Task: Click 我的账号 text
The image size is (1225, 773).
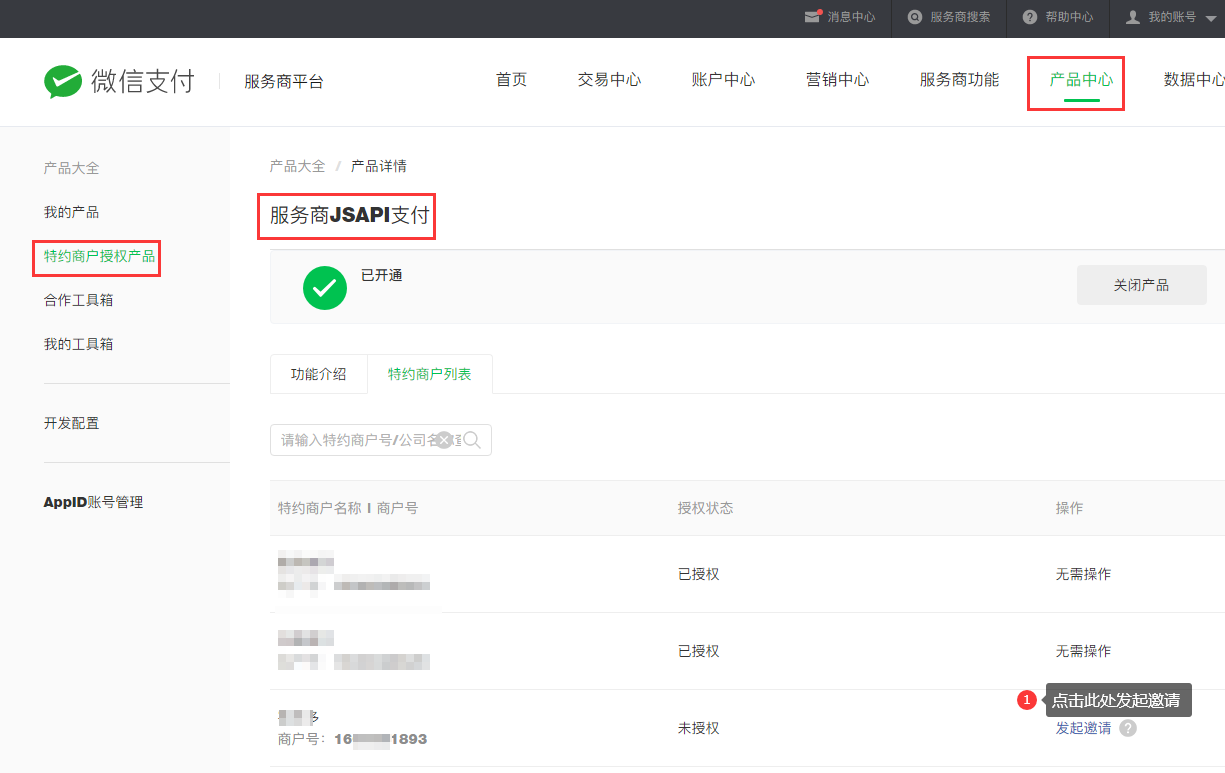Action: point(1172,17)
